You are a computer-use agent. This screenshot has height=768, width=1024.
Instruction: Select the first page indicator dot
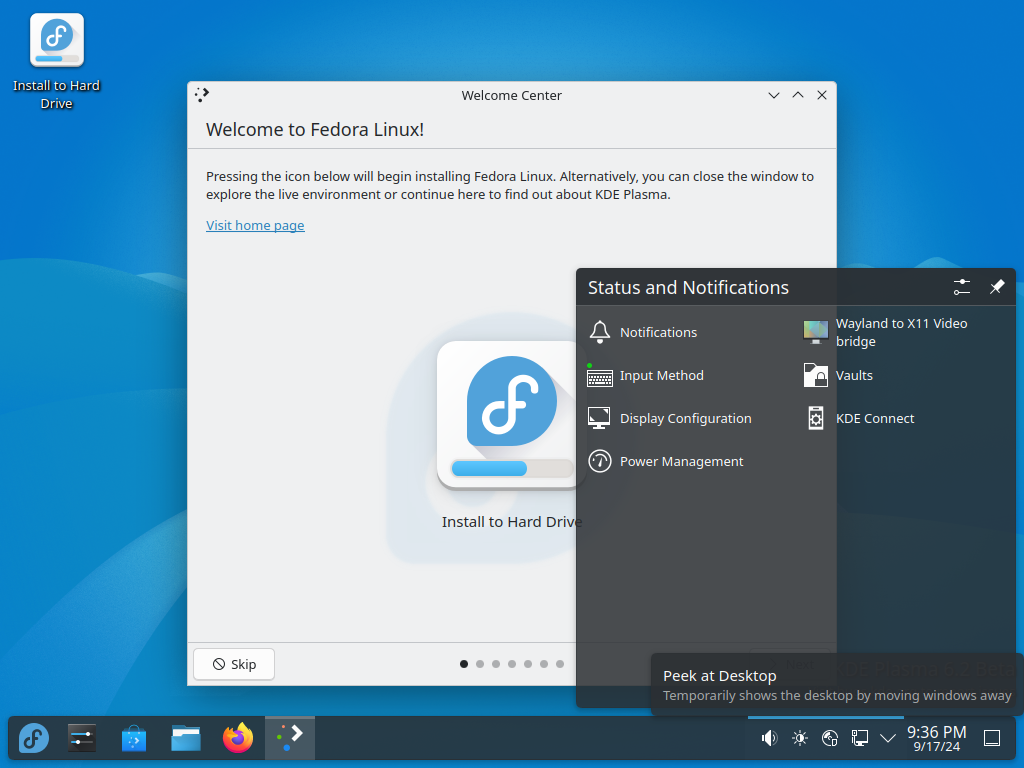(x=464, y=664)
